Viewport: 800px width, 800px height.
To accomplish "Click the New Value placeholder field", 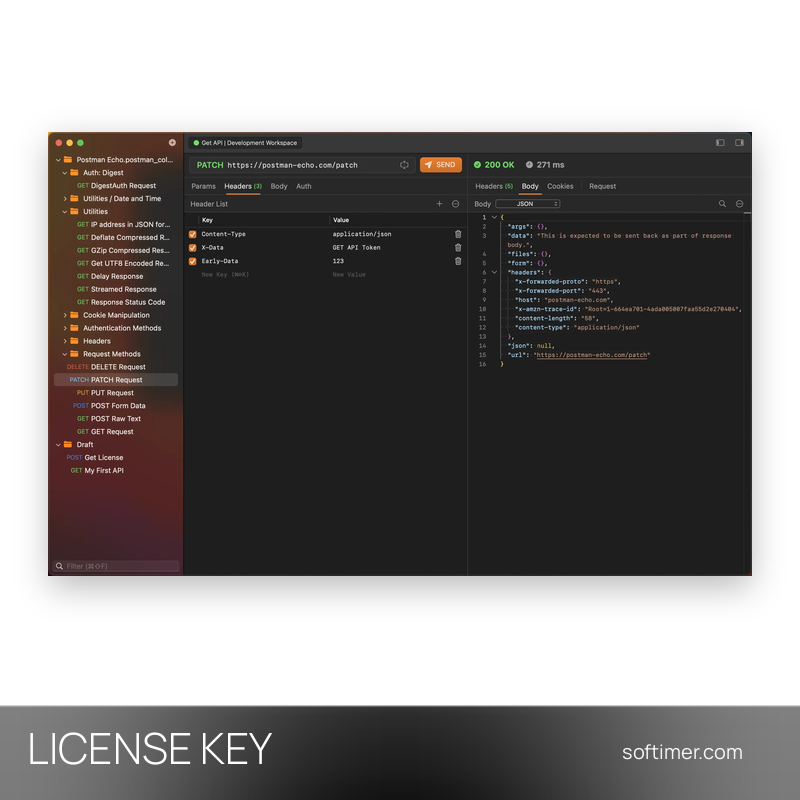I will [x=349, y=274].
